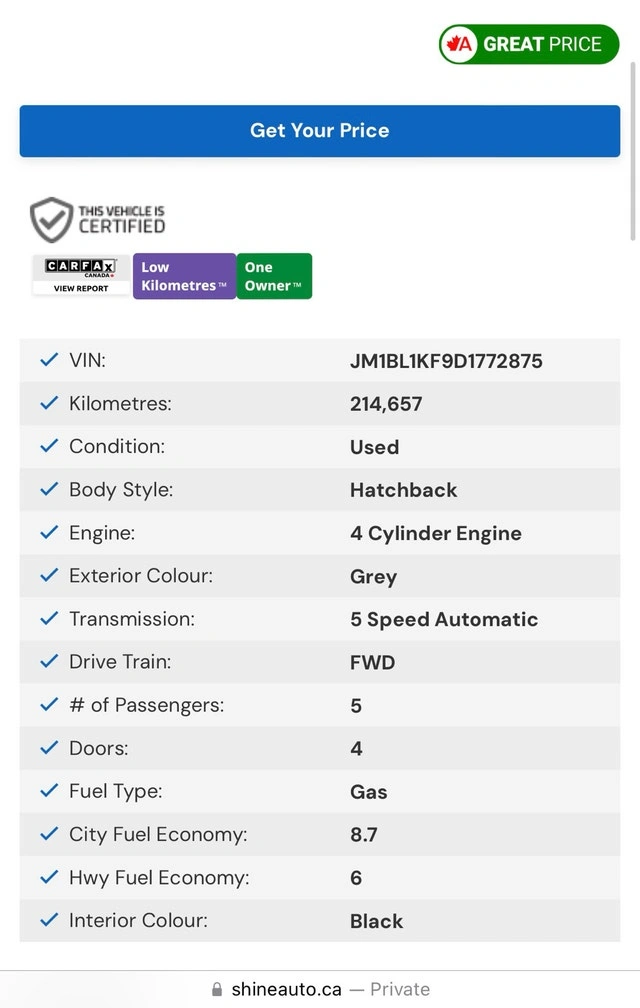
Task: Click the 214,657 kilometres value
Action: pyautogui.click(x=386, y=404)
